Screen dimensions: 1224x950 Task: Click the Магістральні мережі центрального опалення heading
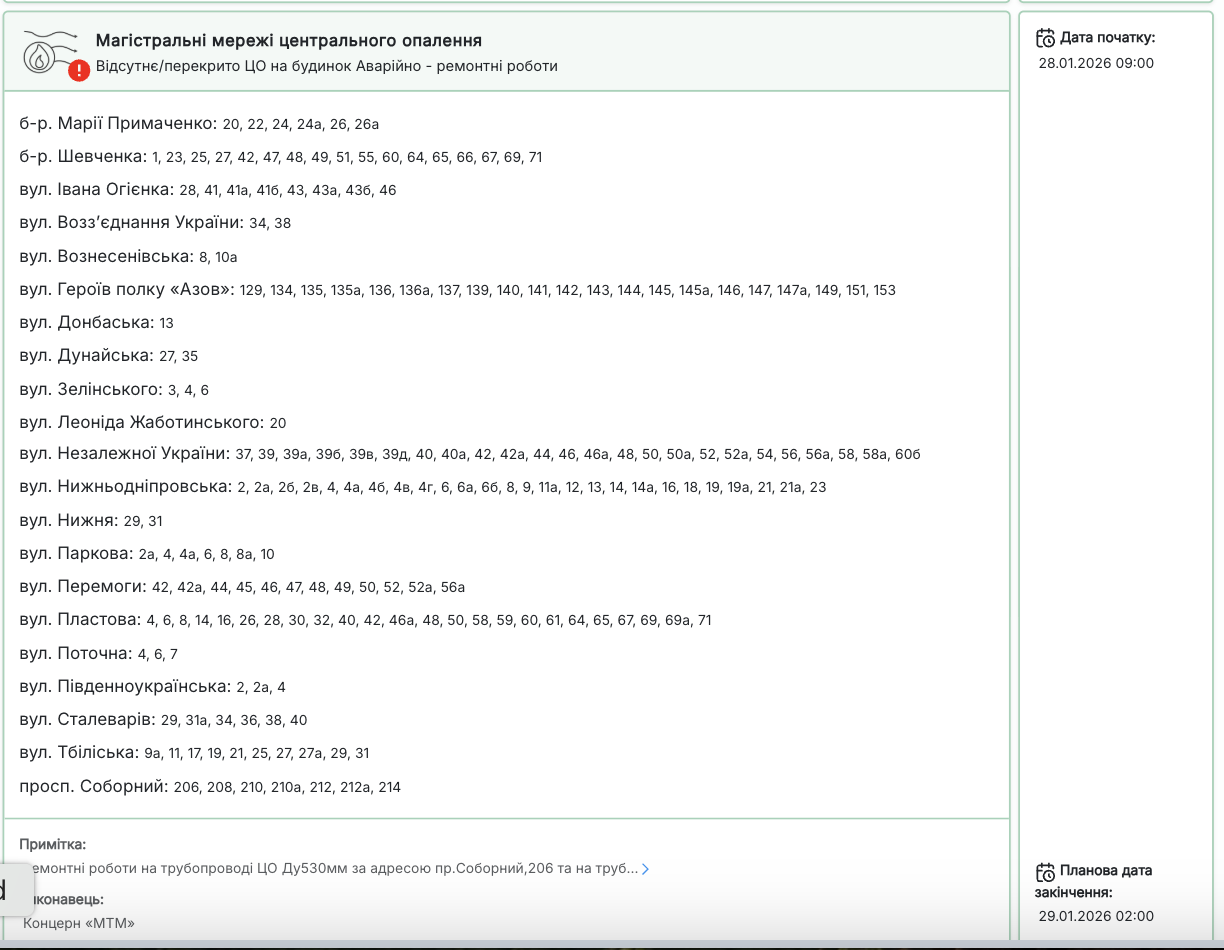(x=289, y=41)
